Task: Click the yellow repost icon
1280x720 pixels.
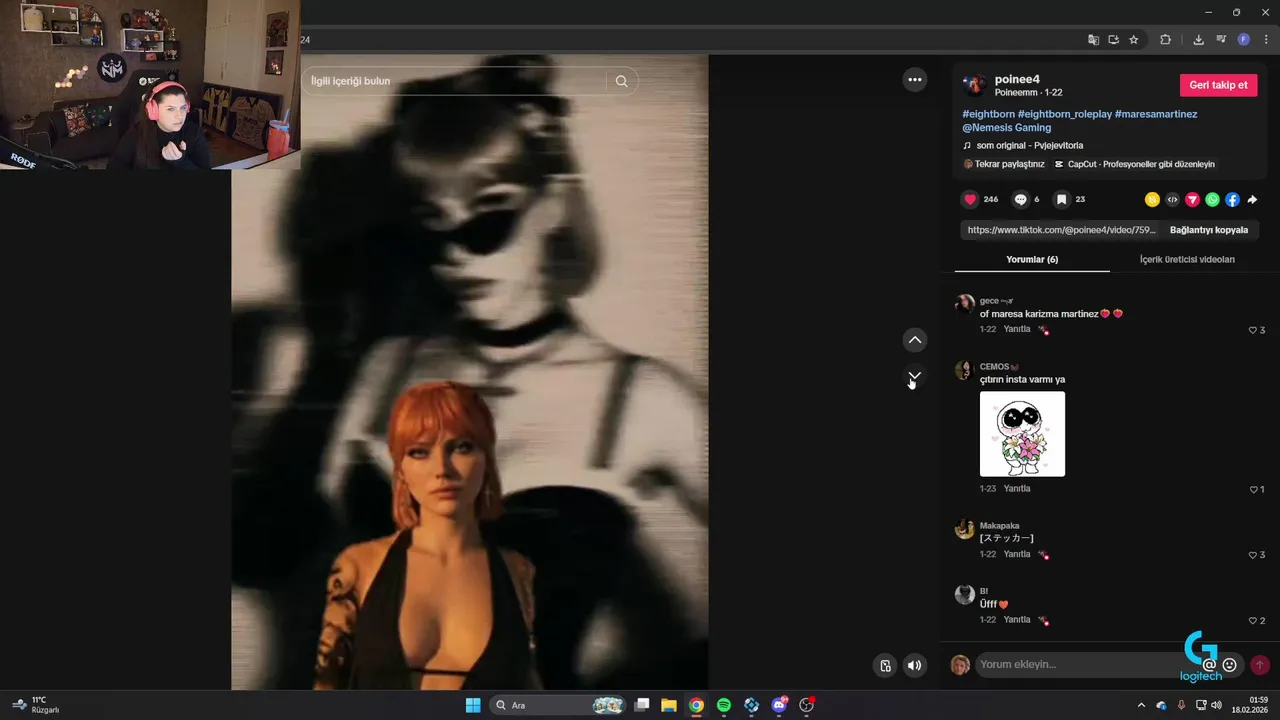Action: 1152,200
